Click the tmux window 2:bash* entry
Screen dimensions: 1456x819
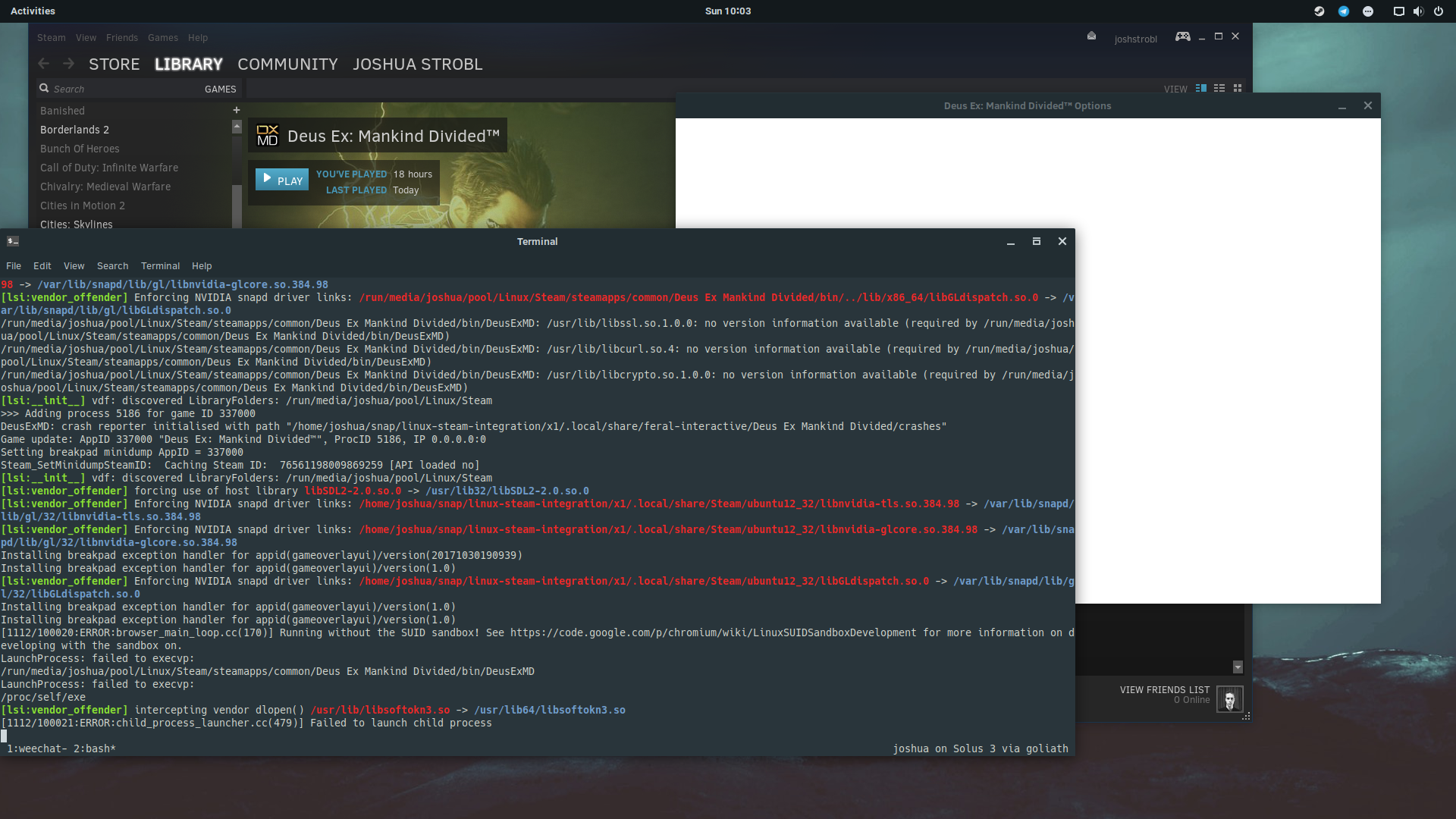[95, 748]
